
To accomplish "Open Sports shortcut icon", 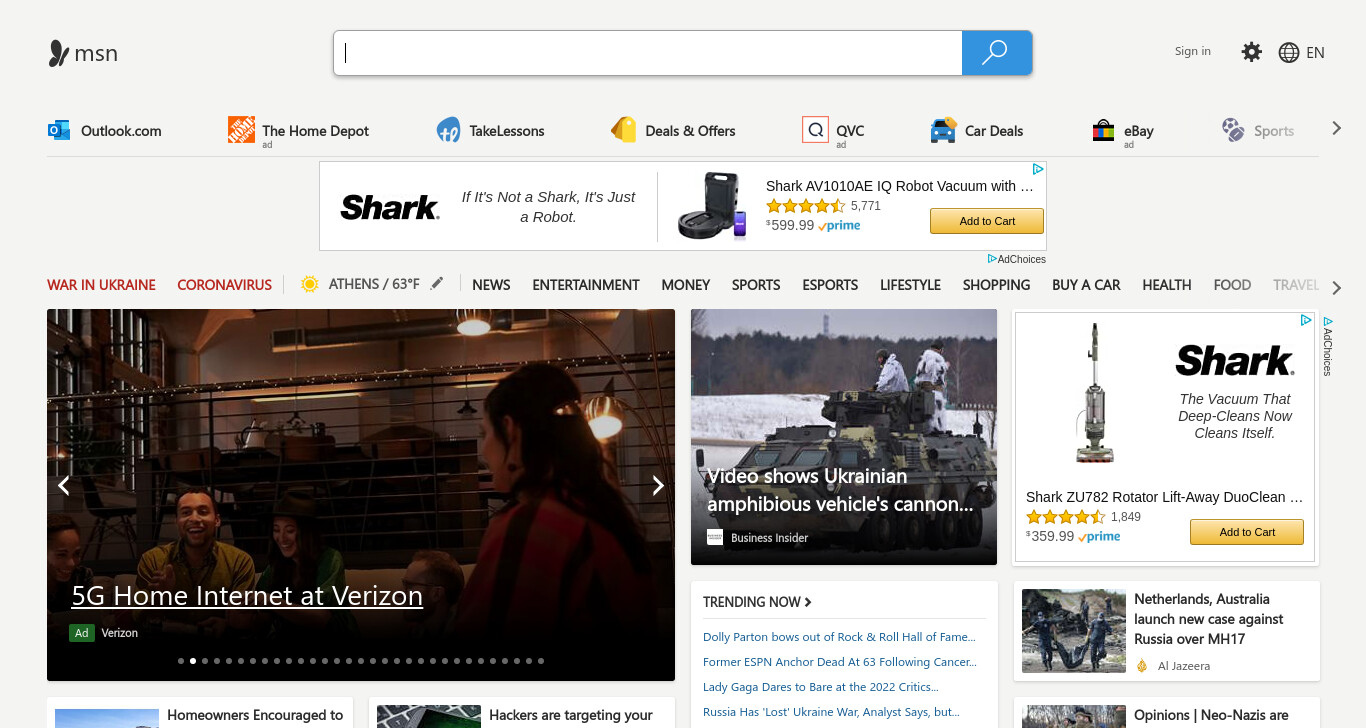I will [1233, 130].
